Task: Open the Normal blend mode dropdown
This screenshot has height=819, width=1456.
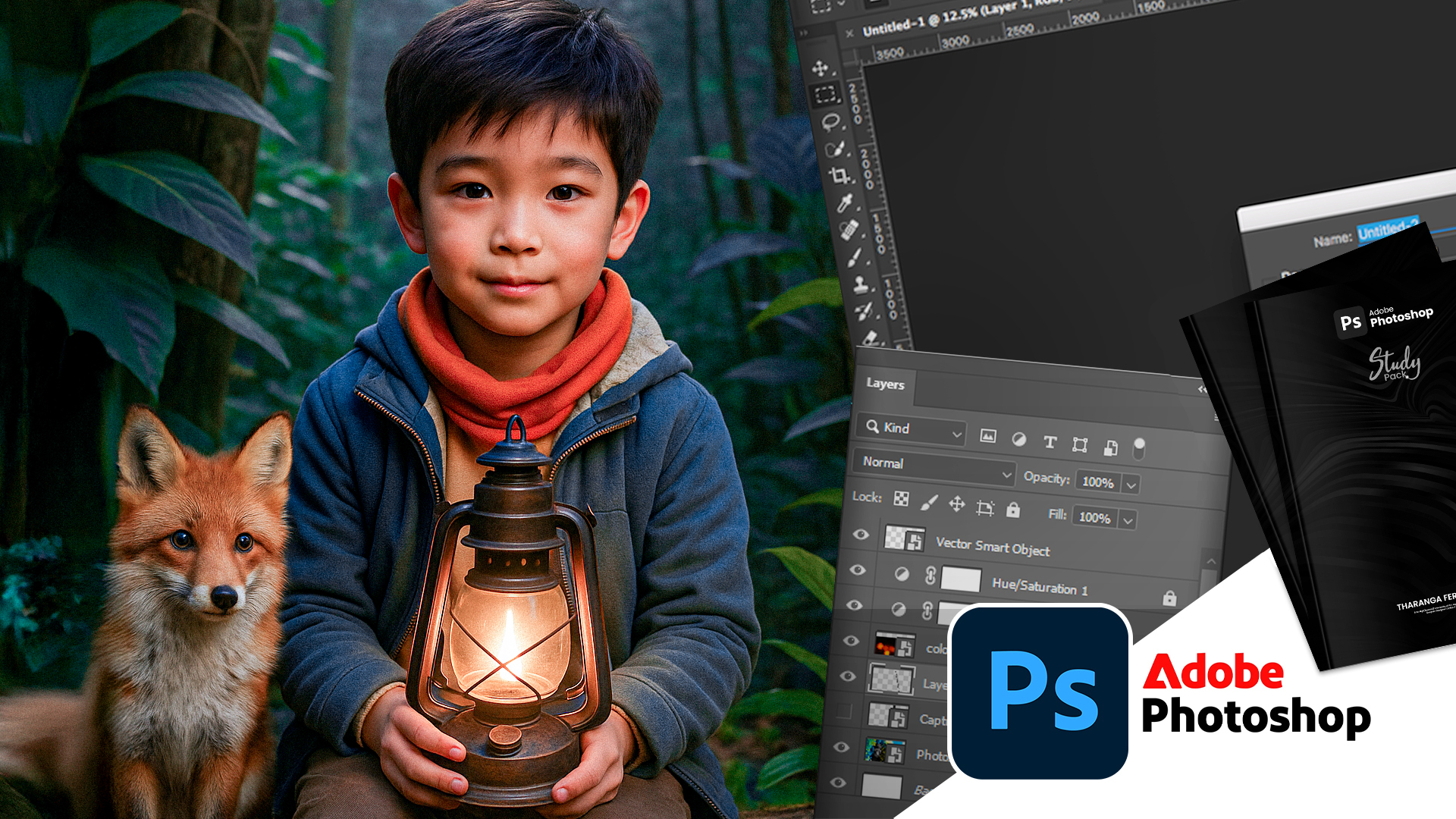Action: (934, 468)
